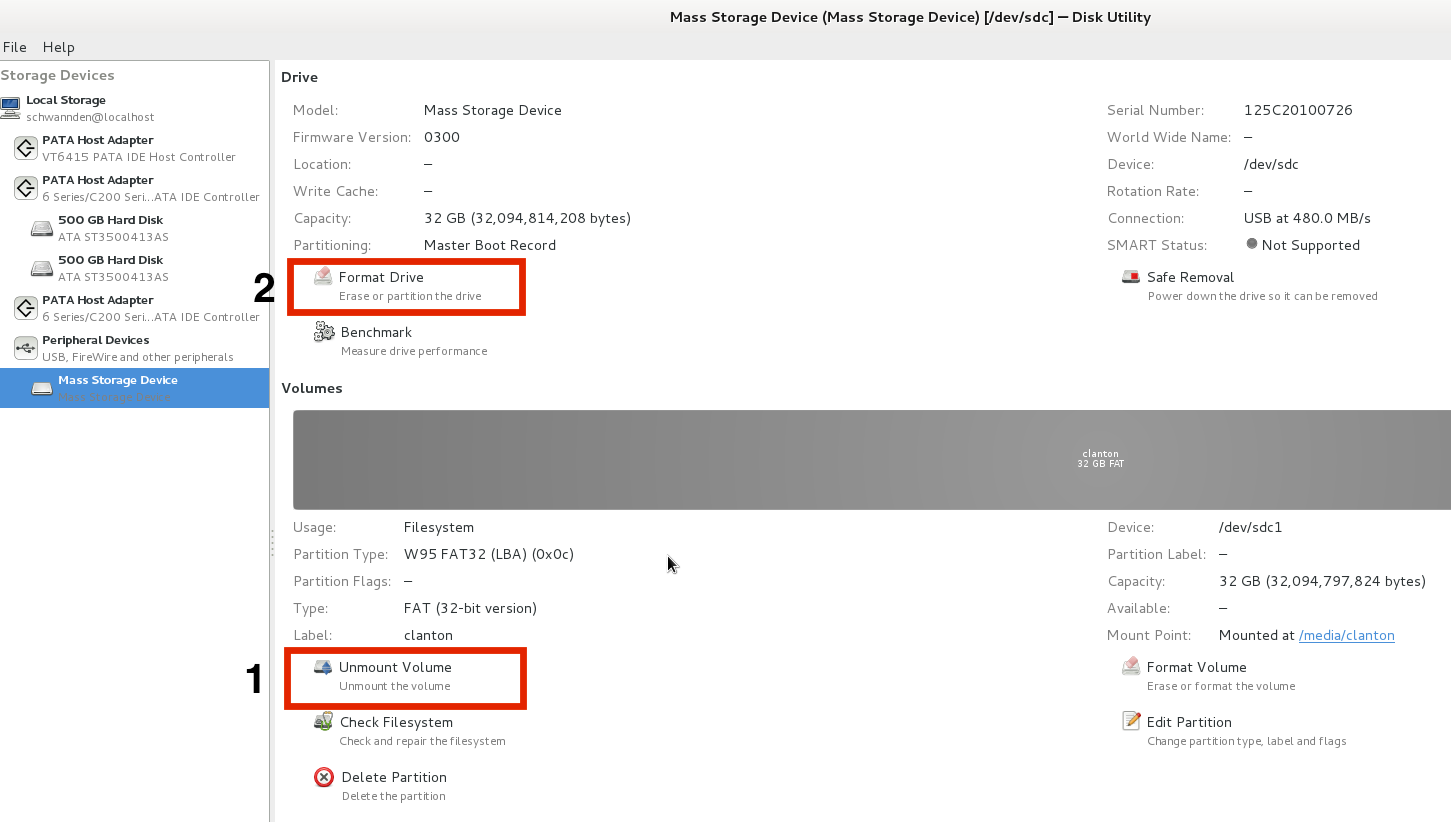1451x822 pixels.
Task: Click the Safe Removal drive icon
Action: [x=1131, y=277]
